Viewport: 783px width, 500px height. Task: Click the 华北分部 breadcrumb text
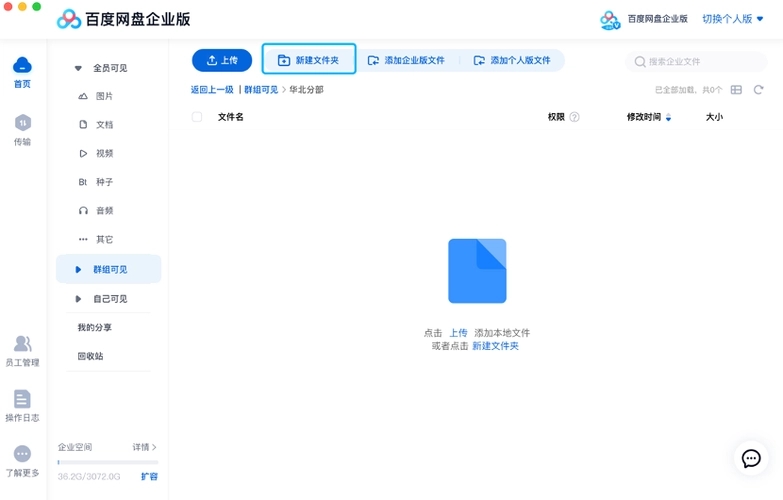(x=306, y=90)
